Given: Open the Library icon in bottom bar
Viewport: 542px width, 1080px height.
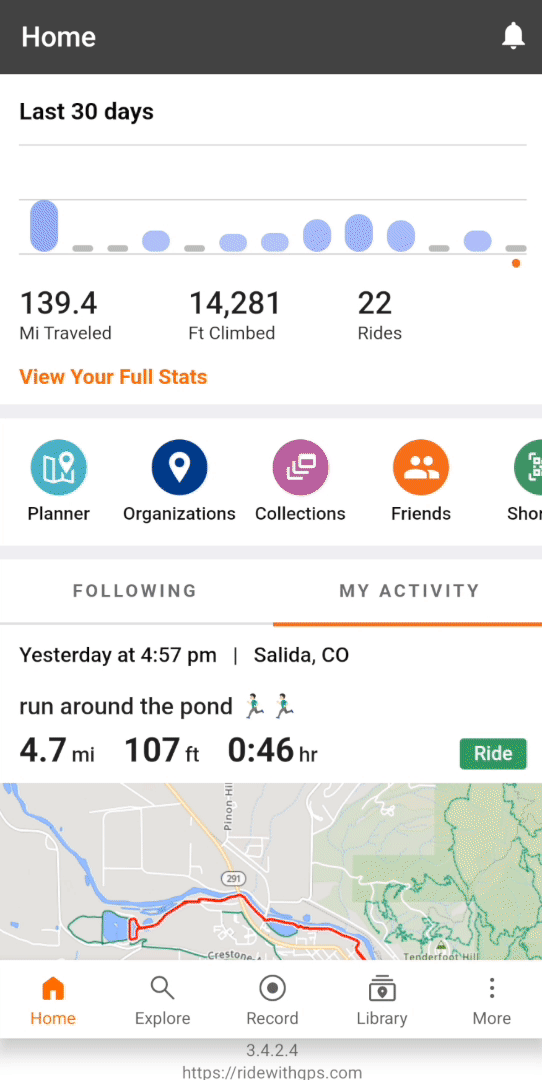Looking at the screenshot, I should click(382, 989).
